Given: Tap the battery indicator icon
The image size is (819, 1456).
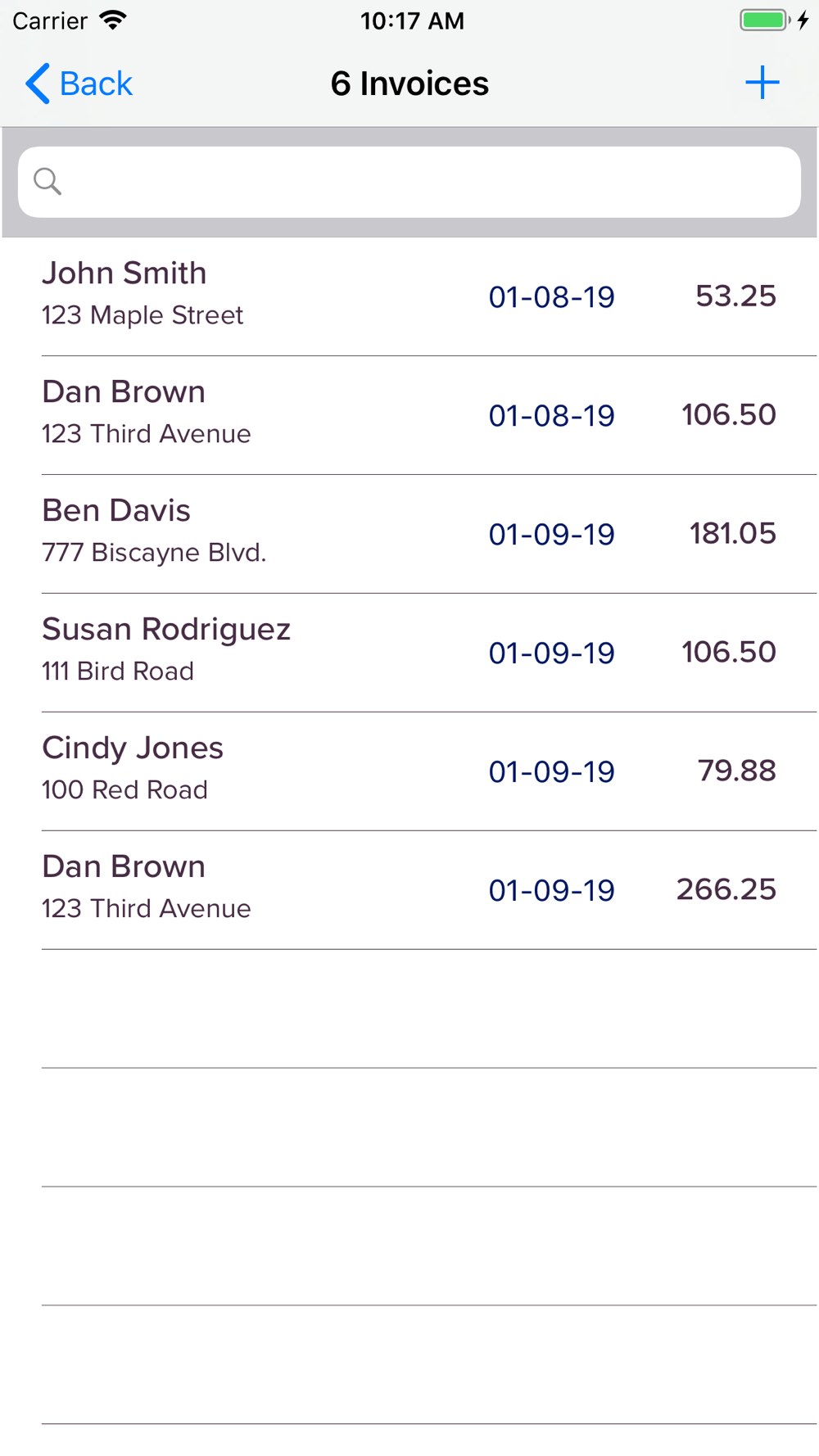Looking at the screenshot, I should [764, 20].
